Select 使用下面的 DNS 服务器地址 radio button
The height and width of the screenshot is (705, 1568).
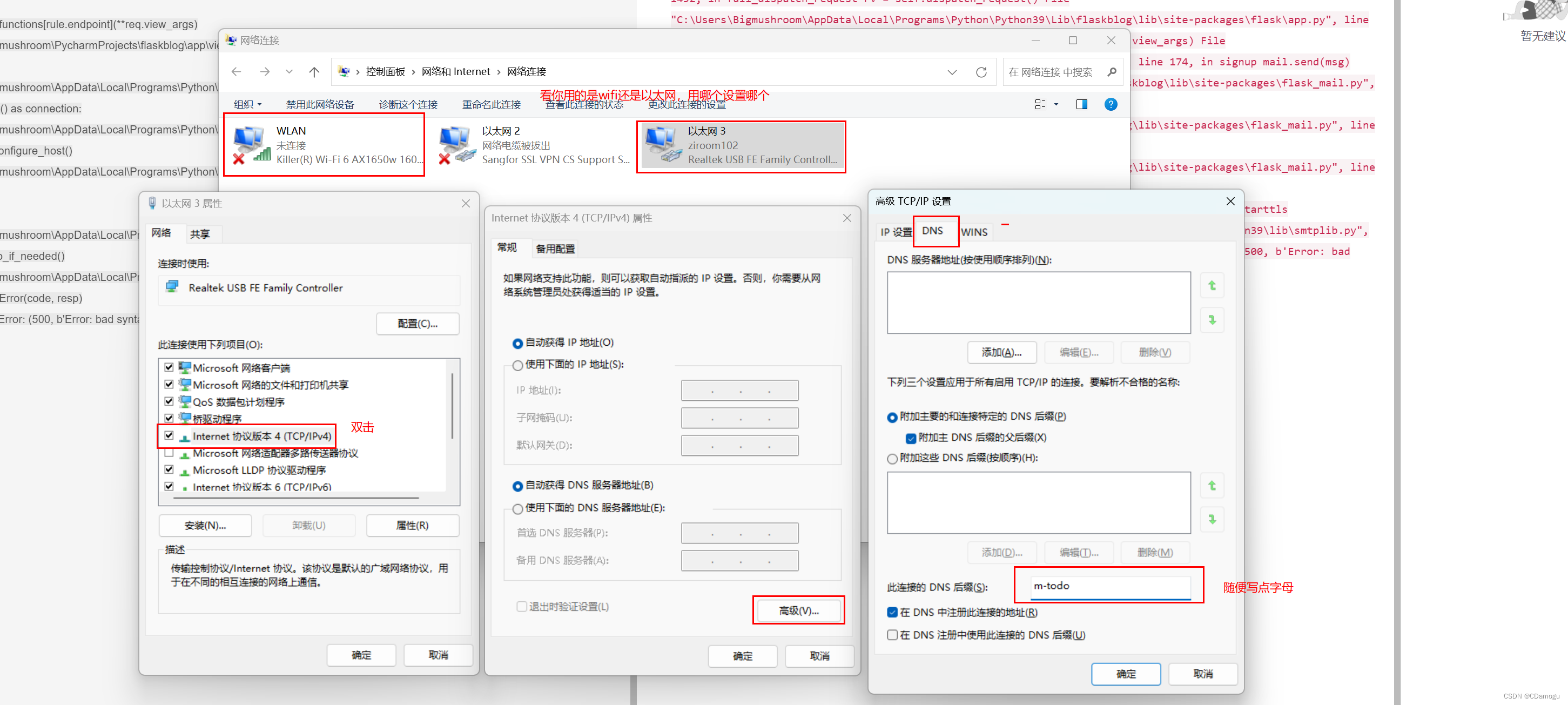pyautogui.click(x=517, y=509)
